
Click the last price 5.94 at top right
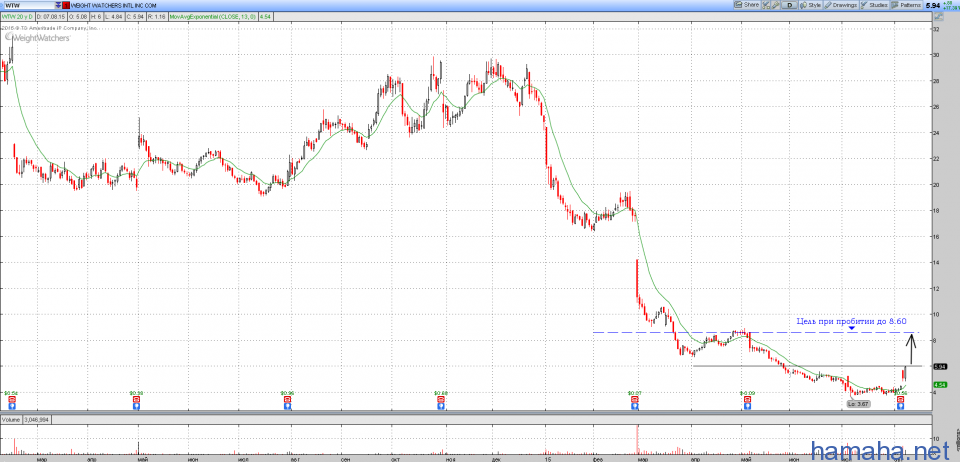(933, 5)
